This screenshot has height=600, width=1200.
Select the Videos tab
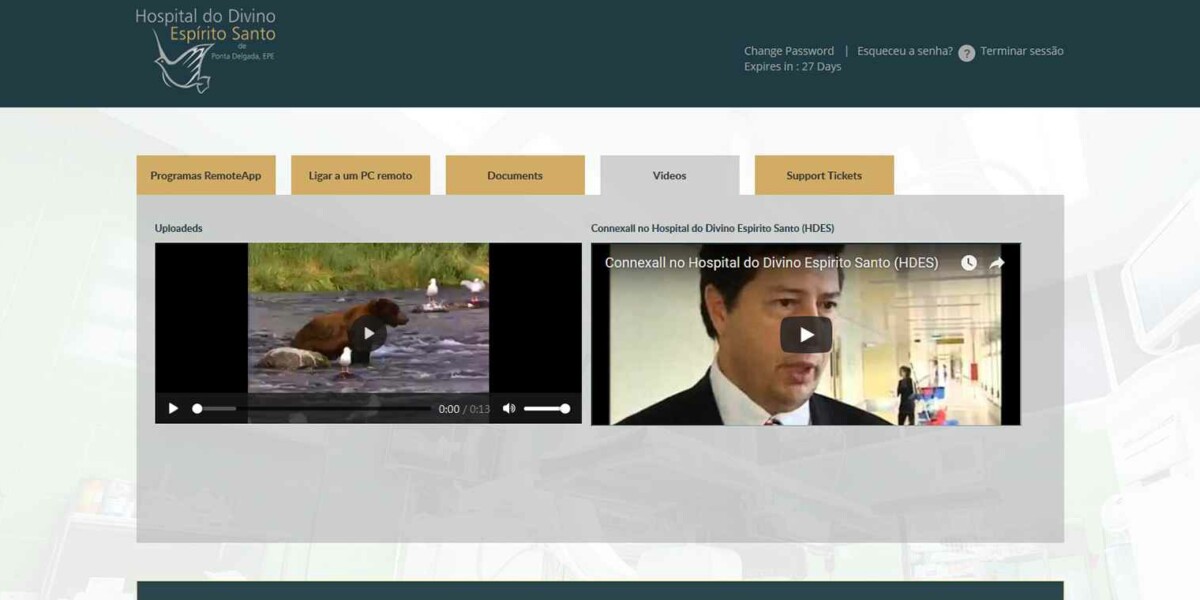(669, 175)
